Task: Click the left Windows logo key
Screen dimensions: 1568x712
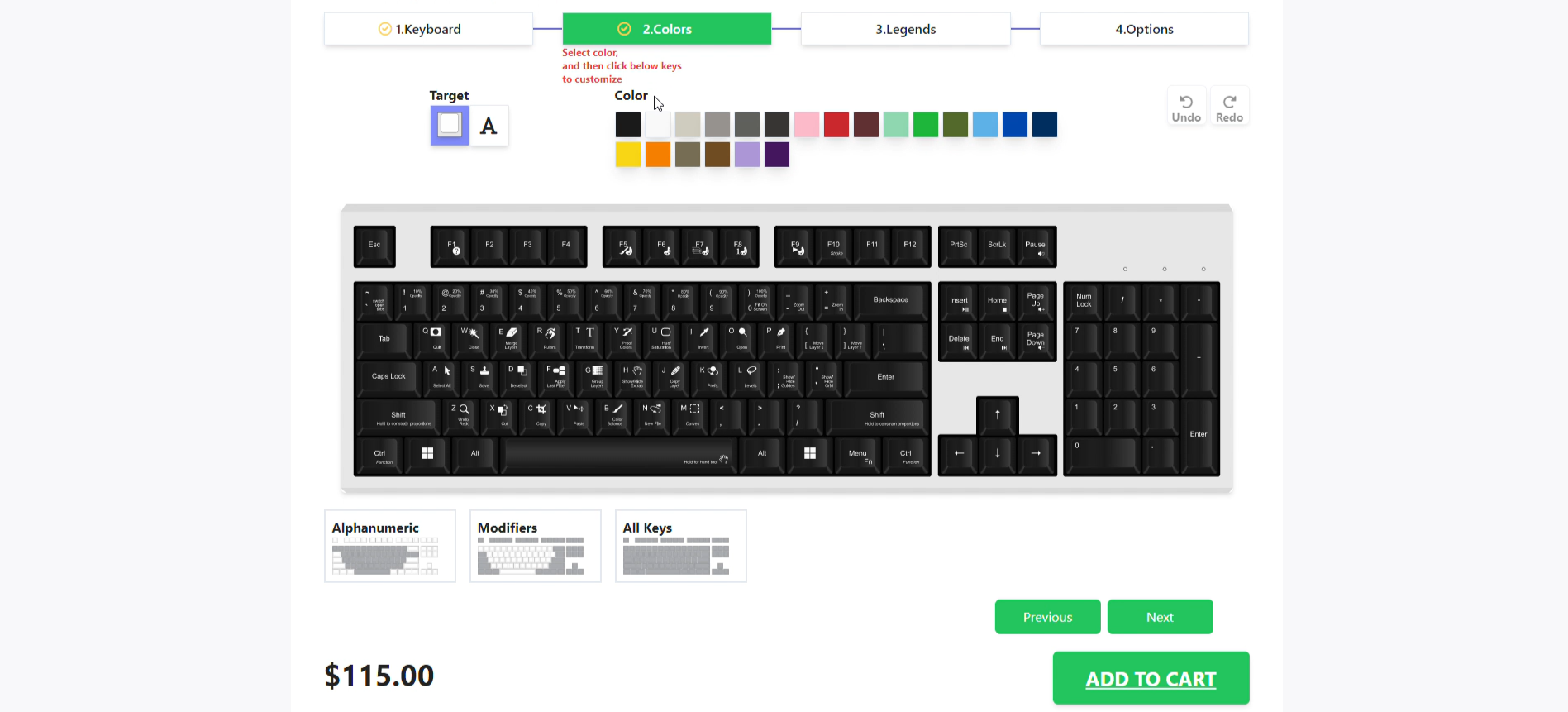Action: pos(427,454)
